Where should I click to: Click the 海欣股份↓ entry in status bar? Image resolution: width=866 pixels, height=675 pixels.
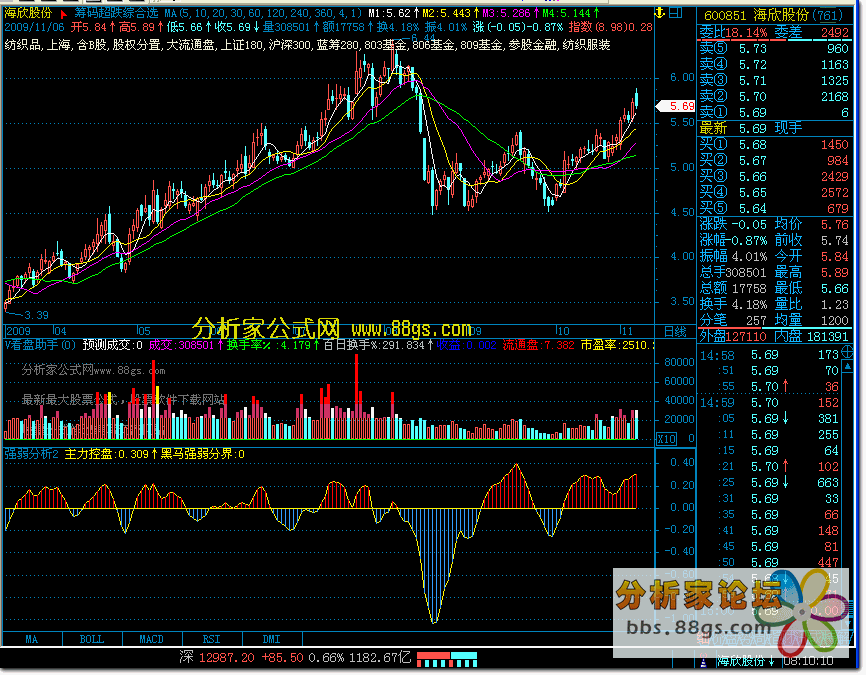click(x=746, y=661)
